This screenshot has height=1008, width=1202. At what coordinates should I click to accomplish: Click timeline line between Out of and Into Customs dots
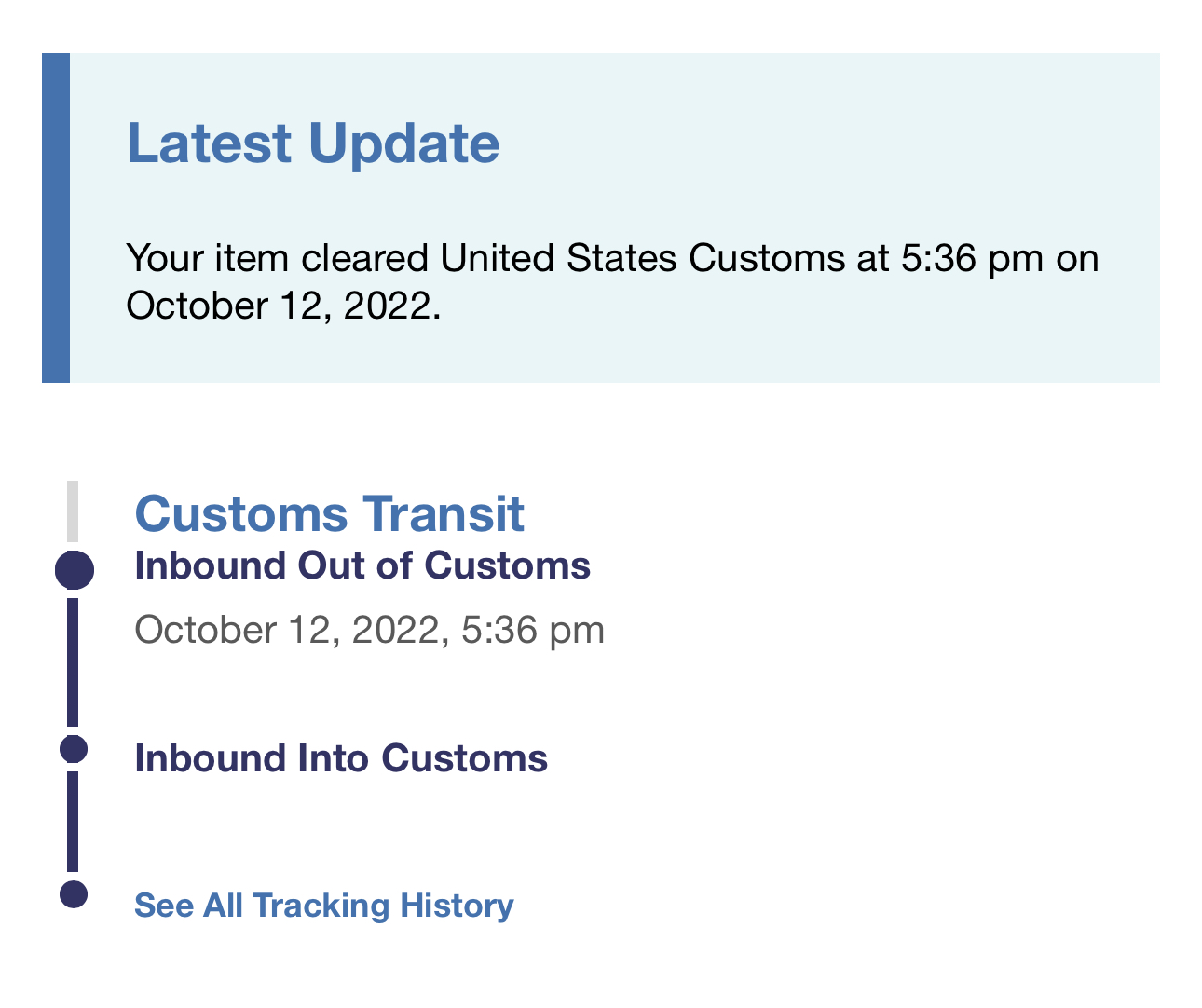pyautogui.click(x=73, y=661)
